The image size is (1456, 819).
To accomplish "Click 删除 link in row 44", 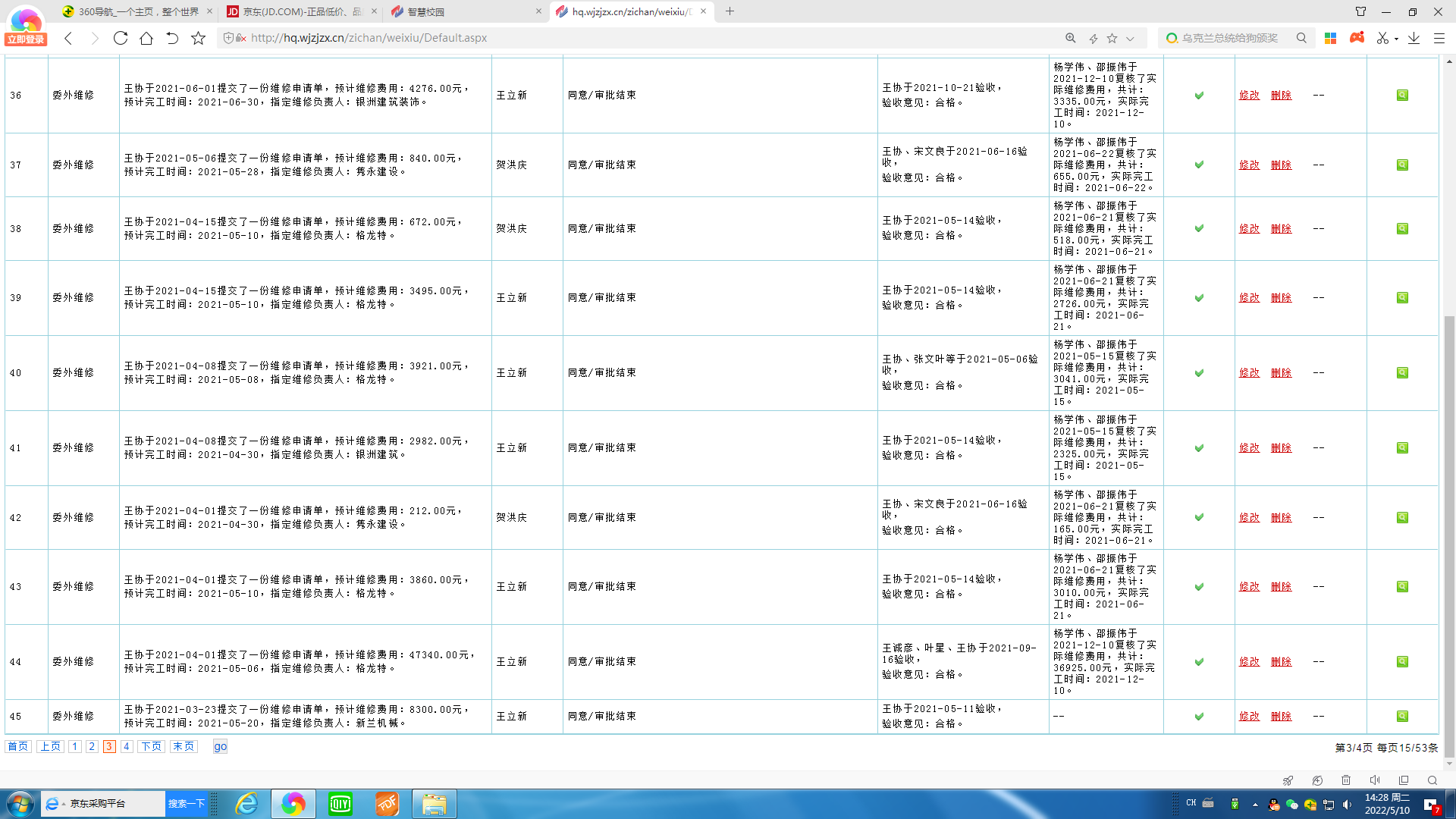I will coord(1281,661).
